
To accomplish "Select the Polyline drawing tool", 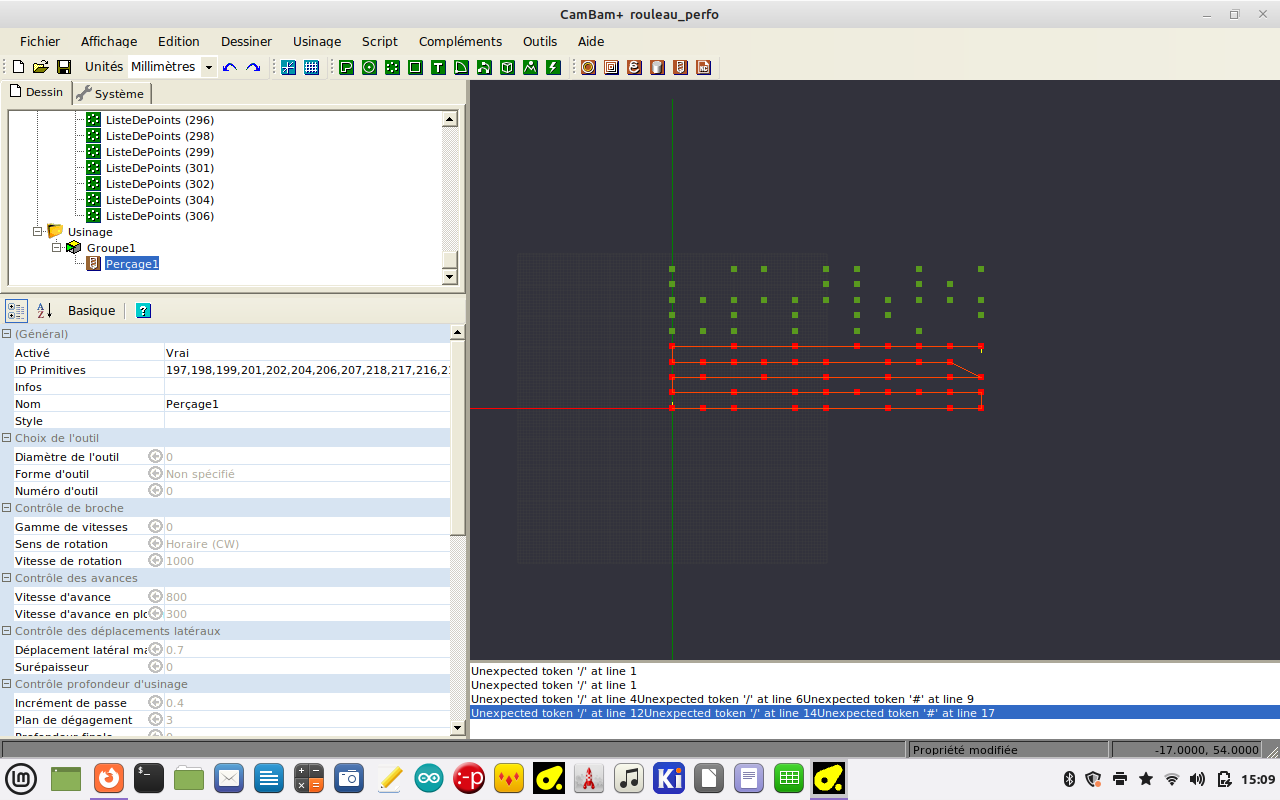I will pos(346,67).
